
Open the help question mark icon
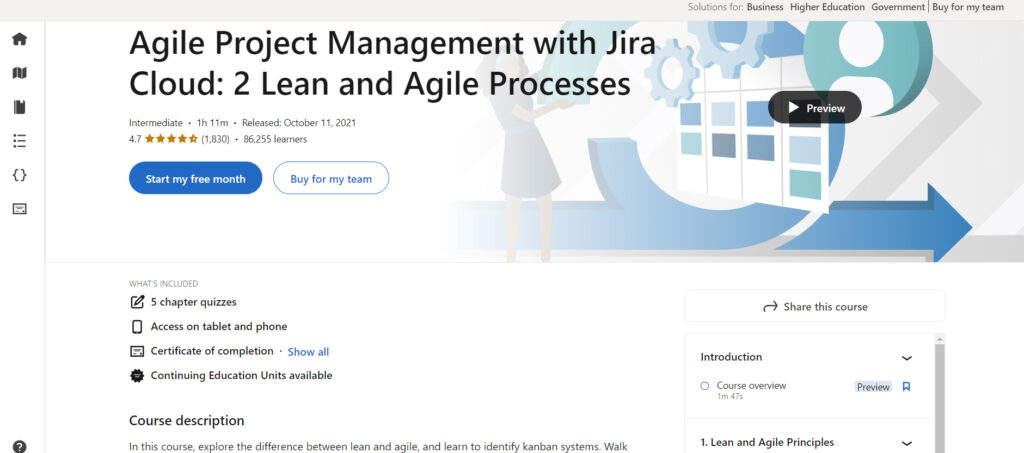[19, 446]
